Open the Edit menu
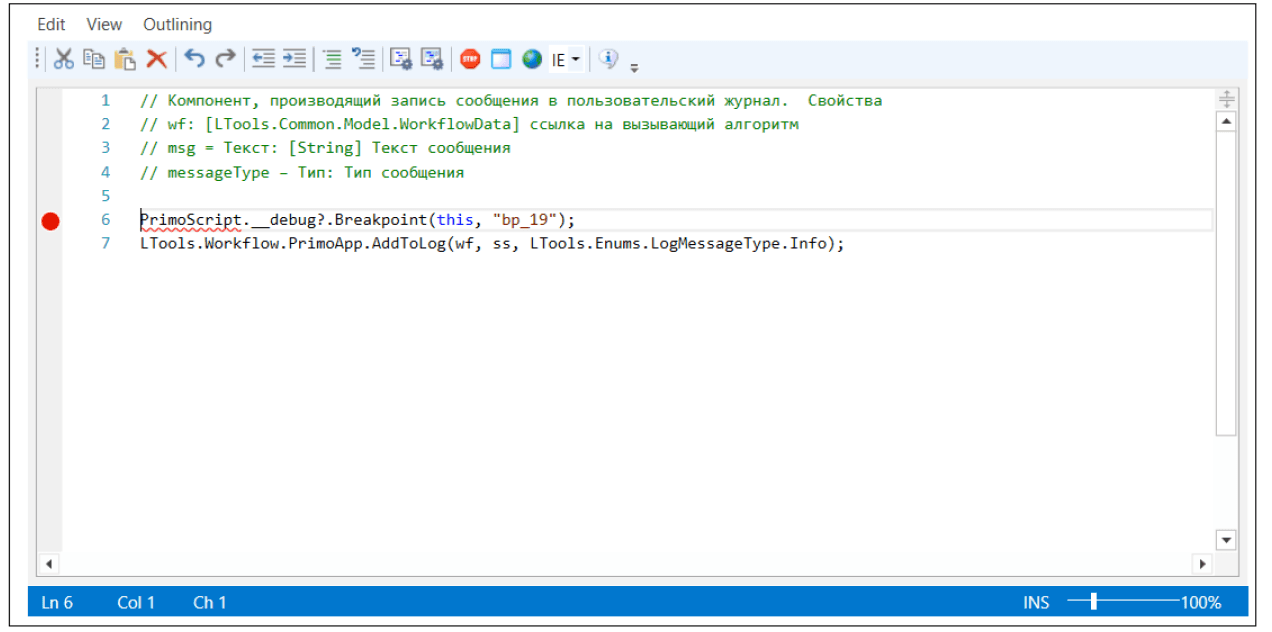The image size is (1272, 632). tap(51, 24)
